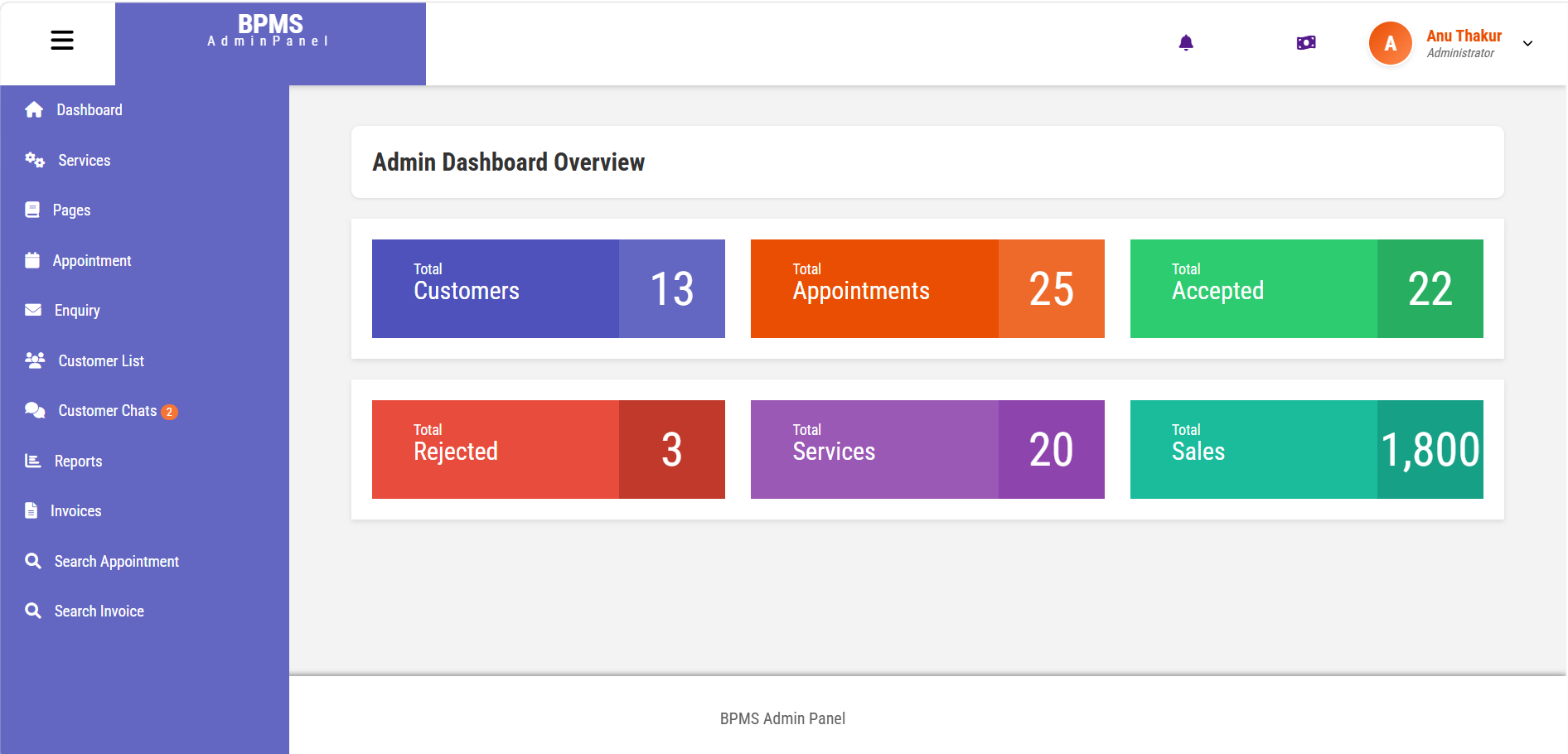Click the book icon beside Pages
This screenshot has height=754, width=1568.
pyautogui.click(x=32, y=210)
